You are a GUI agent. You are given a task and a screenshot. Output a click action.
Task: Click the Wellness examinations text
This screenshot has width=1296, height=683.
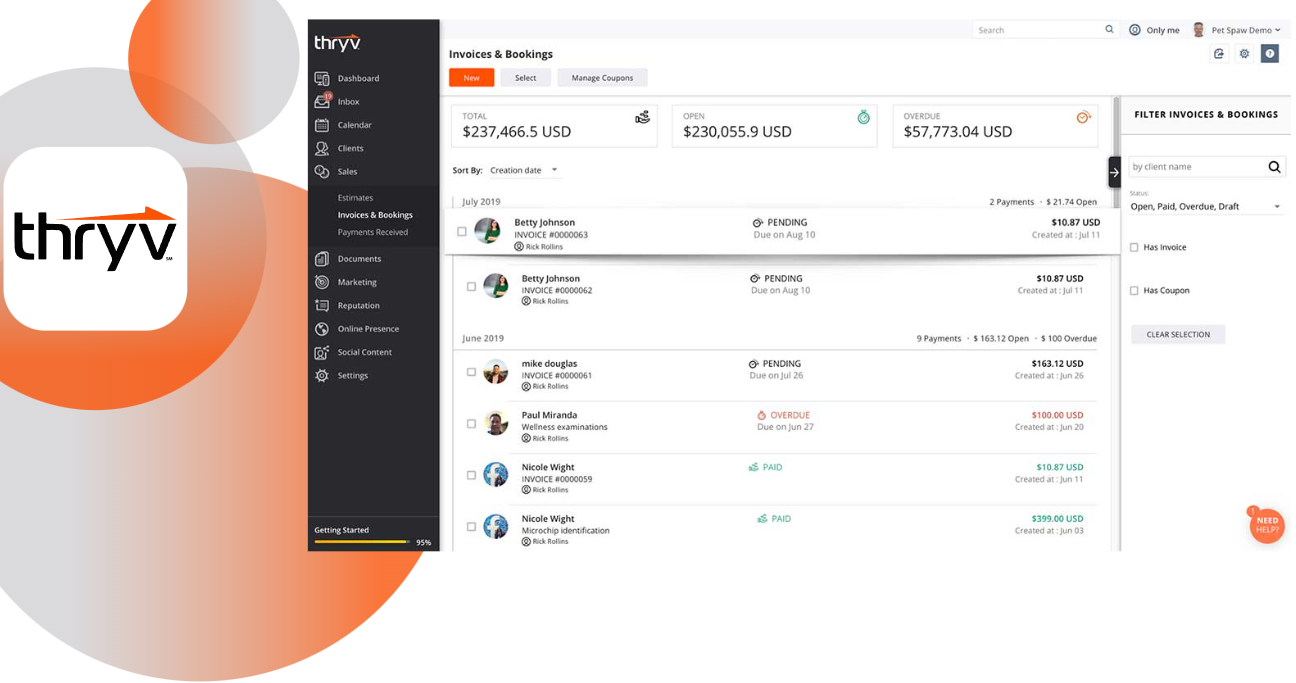click(564, 427)
